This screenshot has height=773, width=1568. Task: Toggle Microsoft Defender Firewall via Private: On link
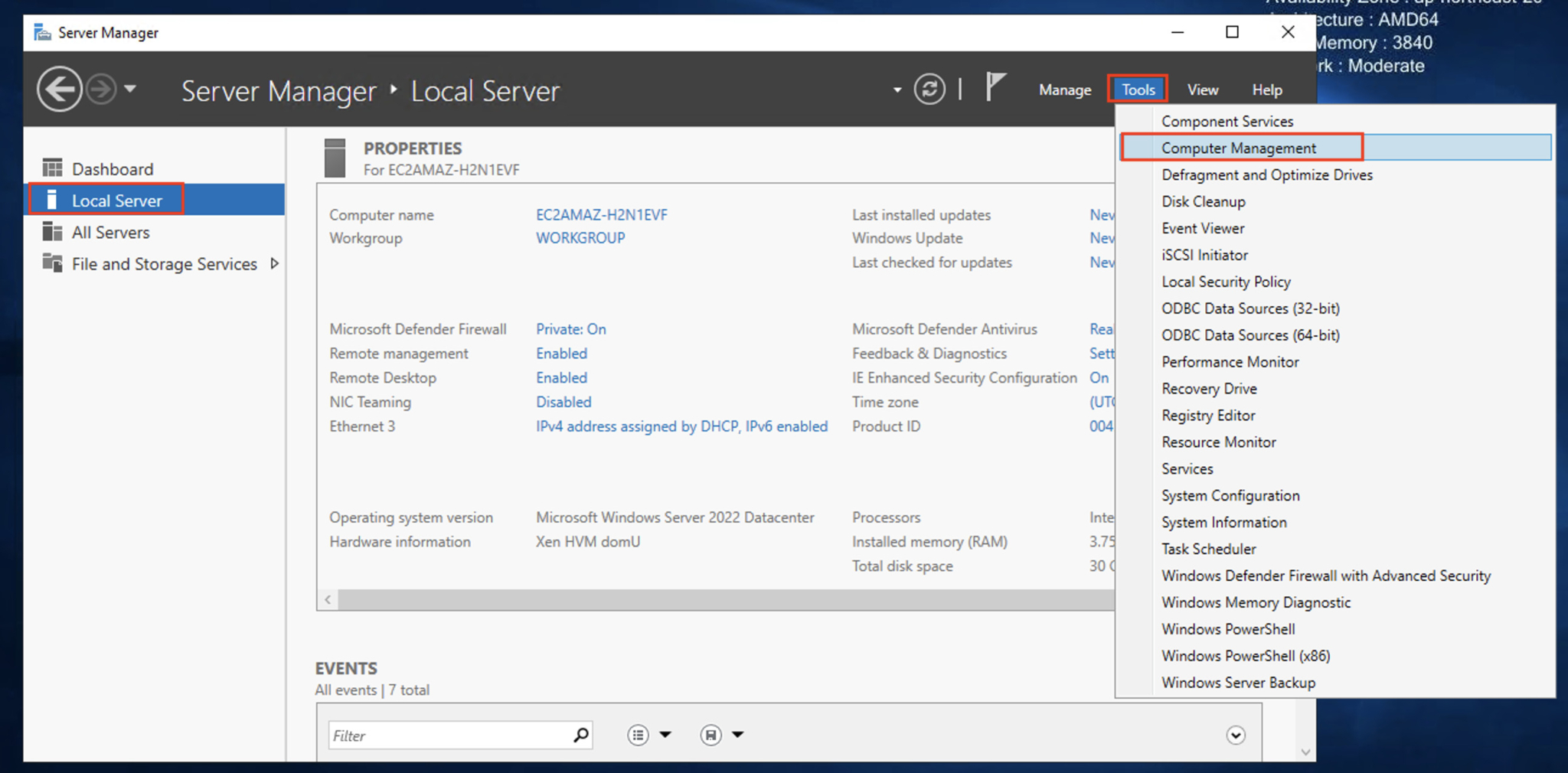click(570, 328)
